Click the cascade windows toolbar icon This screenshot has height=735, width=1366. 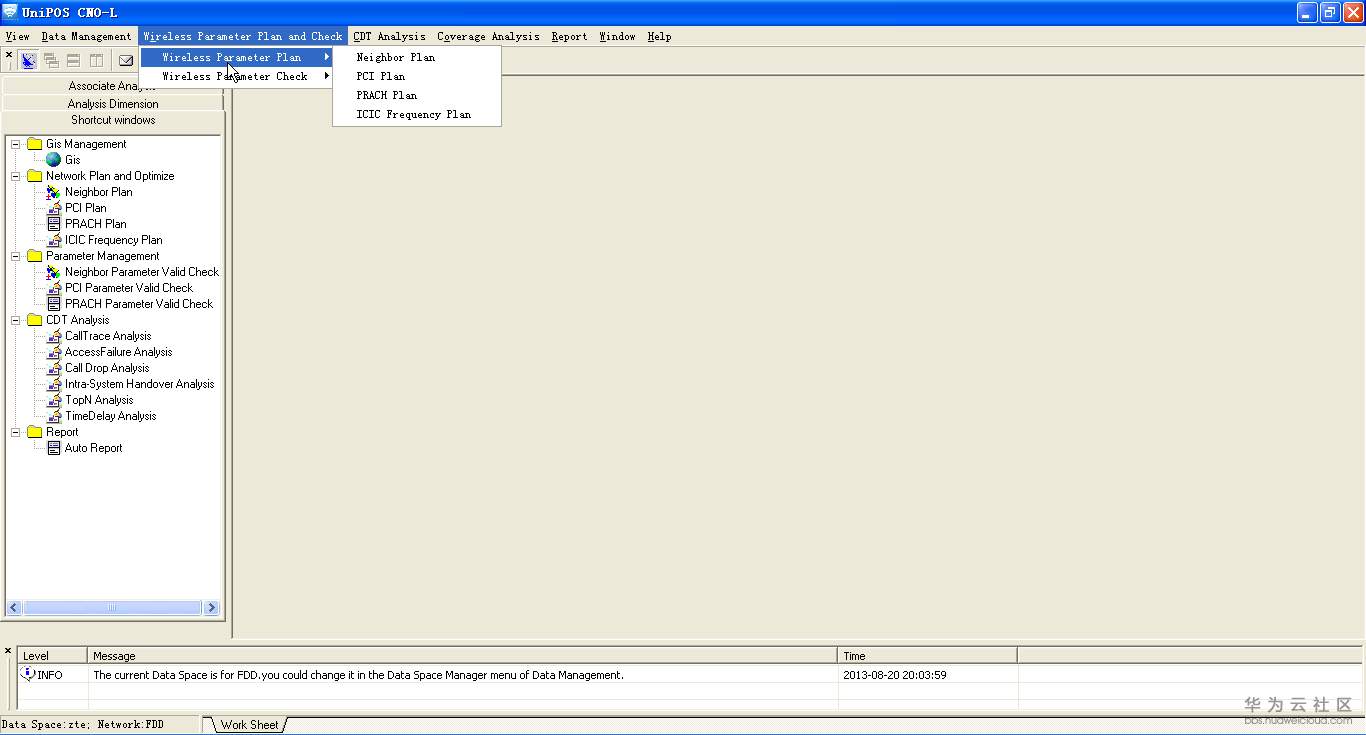tap(51, 61)
